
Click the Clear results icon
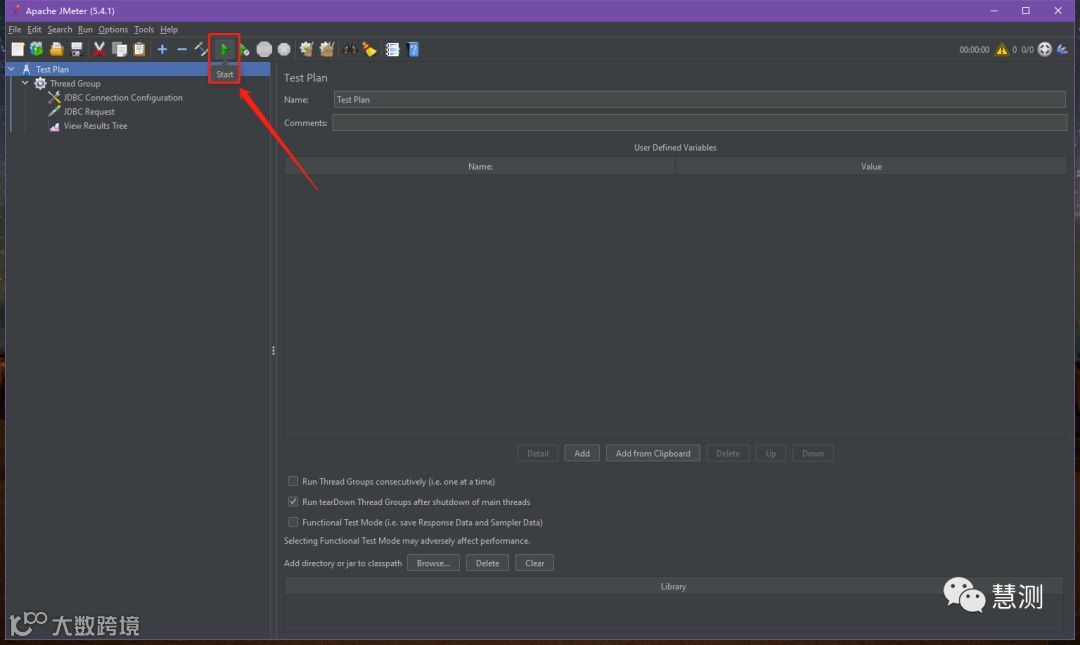click(x=307, y=49)
